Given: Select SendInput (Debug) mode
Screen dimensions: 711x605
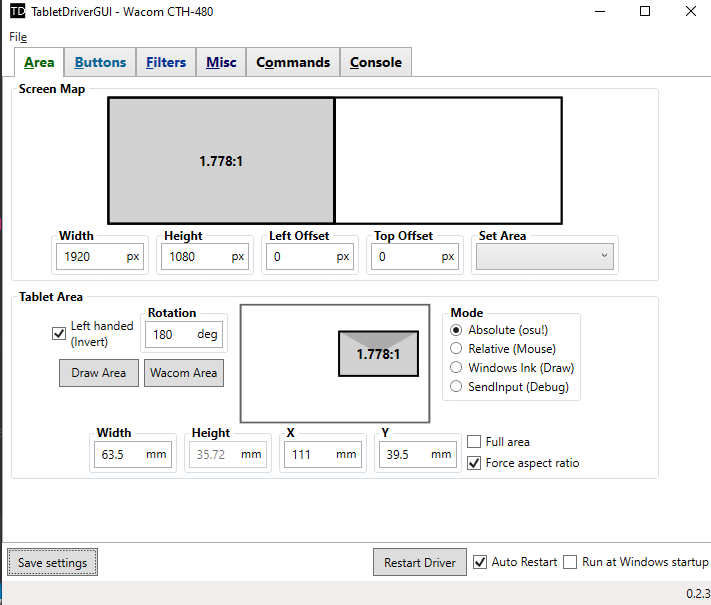Looking at the screenshot, I should click(456, 386).
